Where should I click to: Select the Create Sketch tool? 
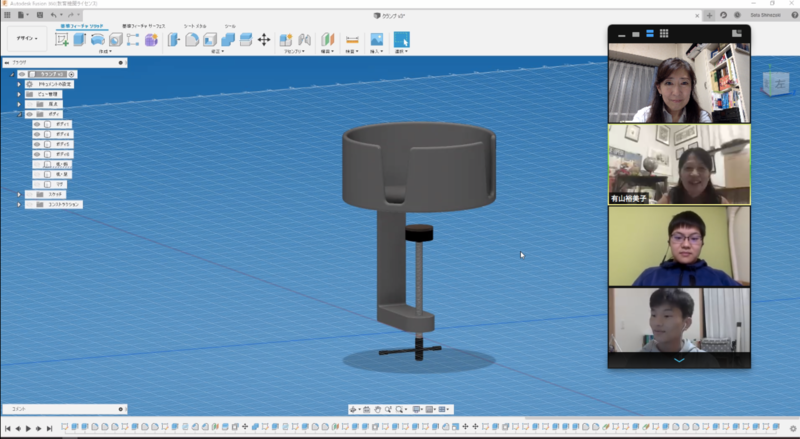coord(62,40)
